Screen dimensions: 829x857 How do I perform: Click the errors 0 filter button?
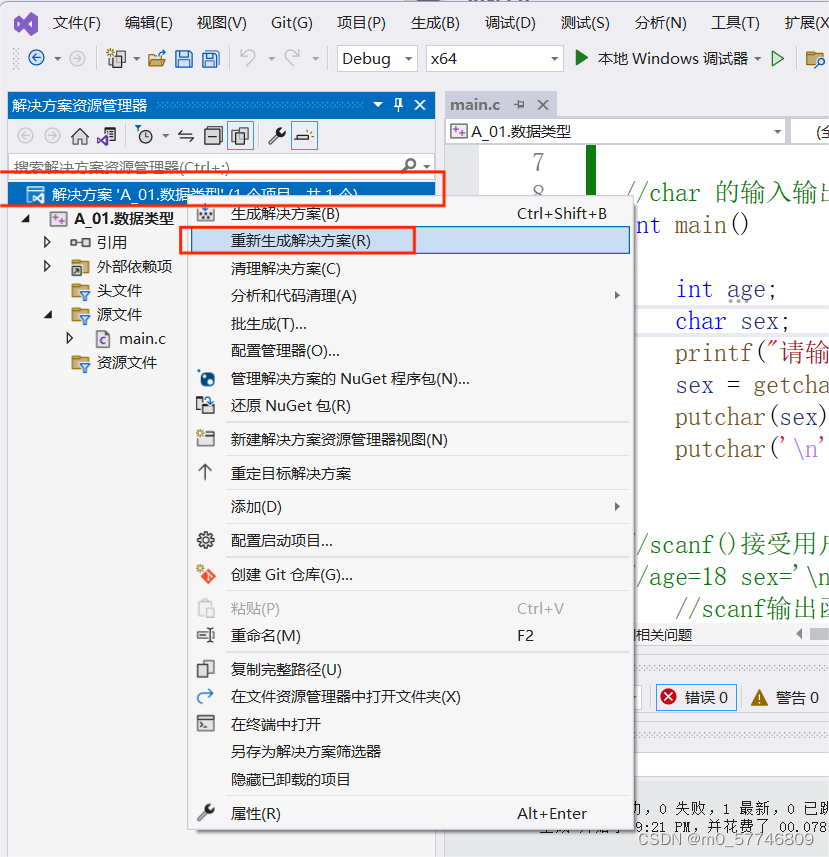pos(696,697)
